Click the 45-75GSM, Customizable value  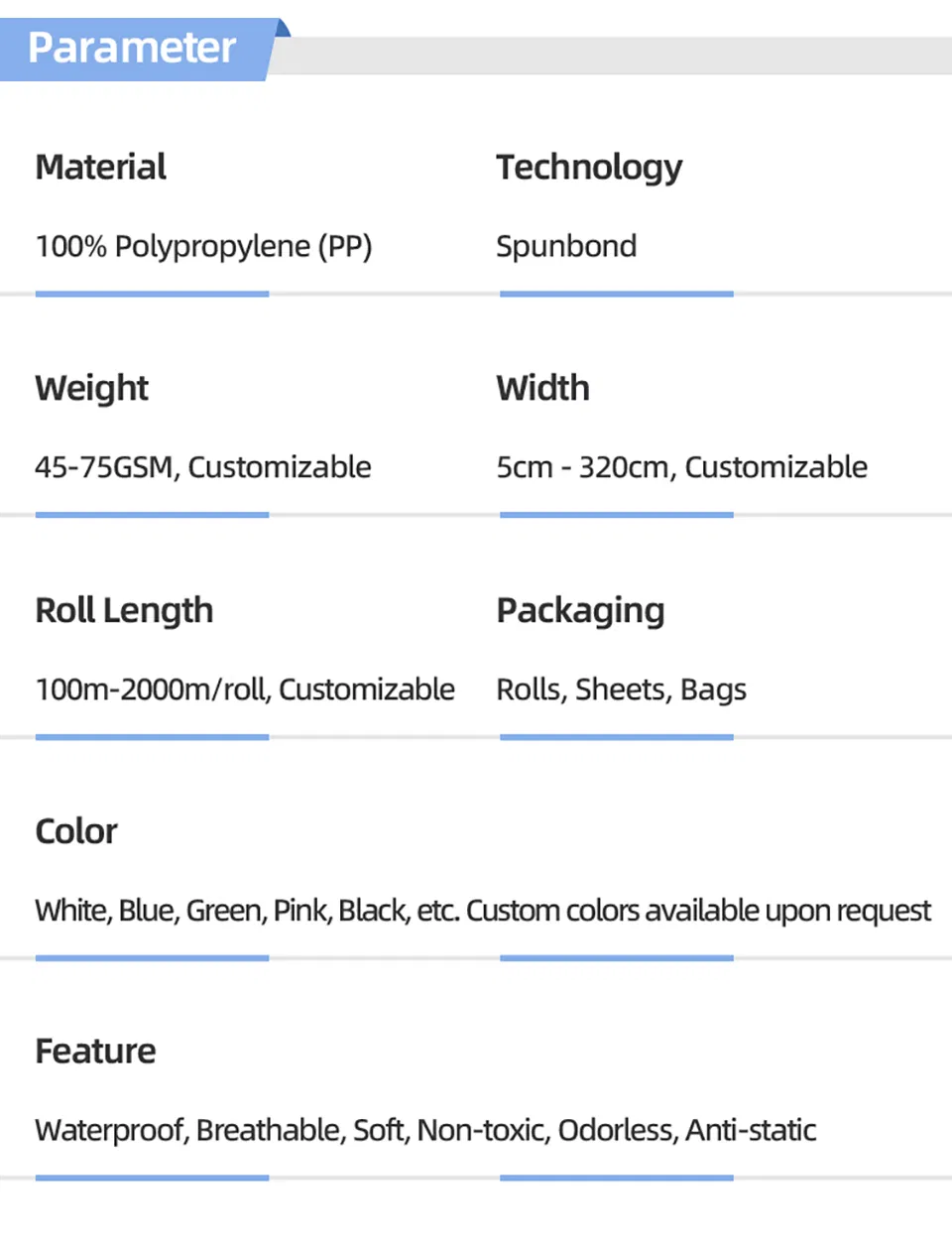pyautogui.click(x=203, y=467)
